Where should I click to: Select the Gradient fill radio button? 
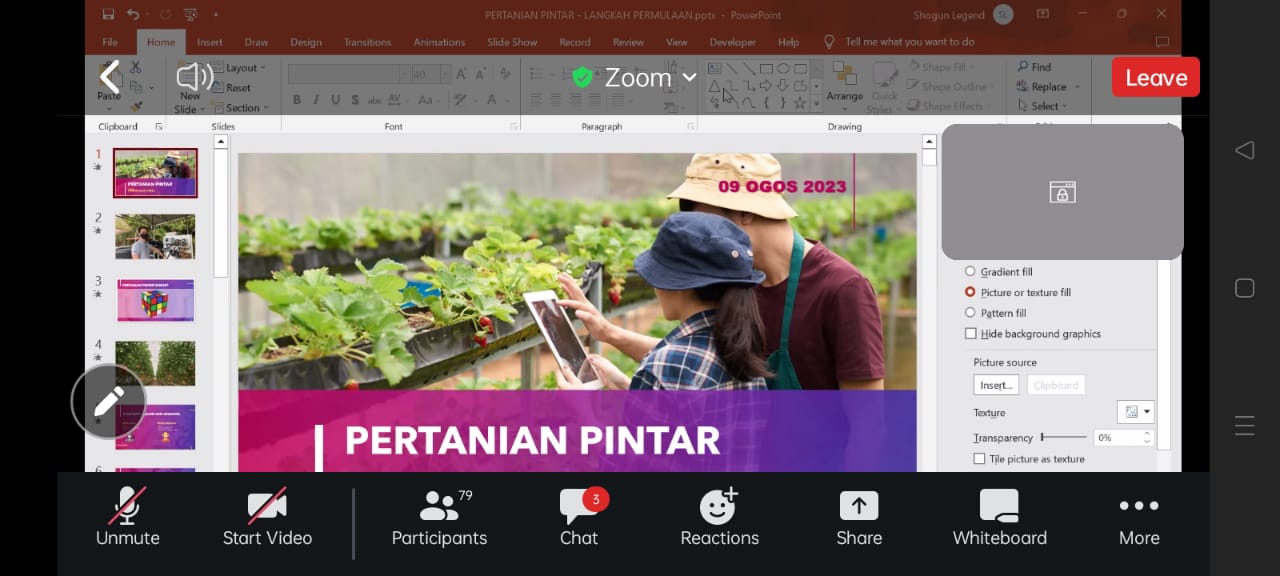coord(970,271)
